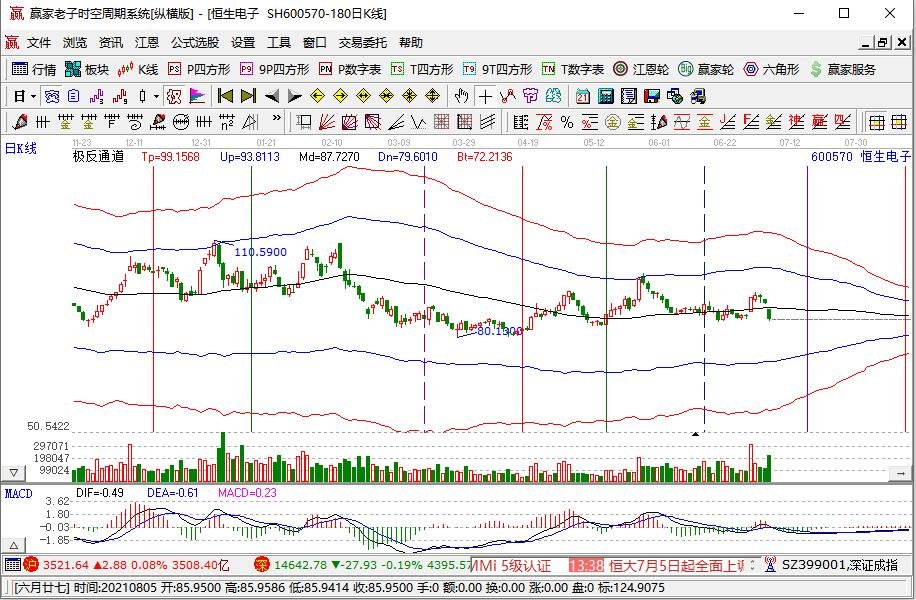Open the 江恩轮 tool
The image size is (916, 600).
[x=641, y=70]
